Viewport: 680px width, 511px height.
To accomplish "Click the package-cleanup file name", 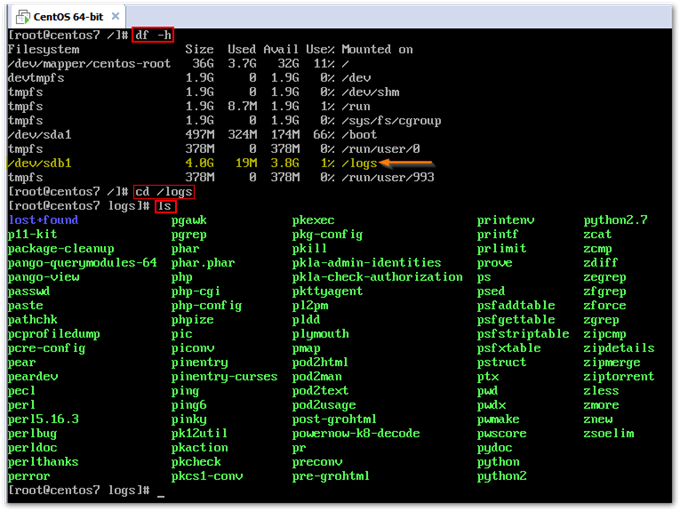I will tap(61, 249).
